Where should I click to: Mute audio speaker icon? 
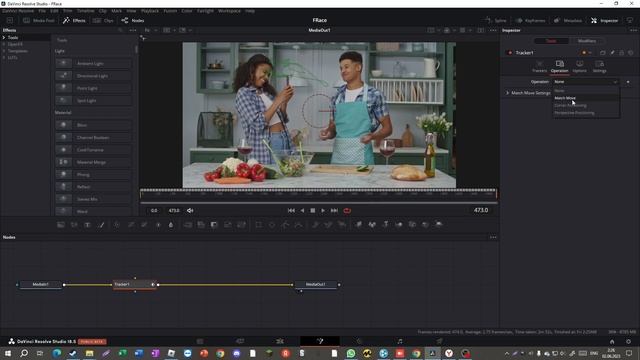point(190,211)
